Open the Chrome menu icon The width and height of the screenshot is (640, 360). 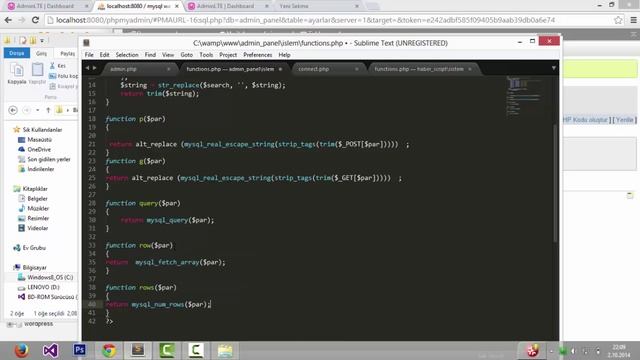(x=633, y=20)
